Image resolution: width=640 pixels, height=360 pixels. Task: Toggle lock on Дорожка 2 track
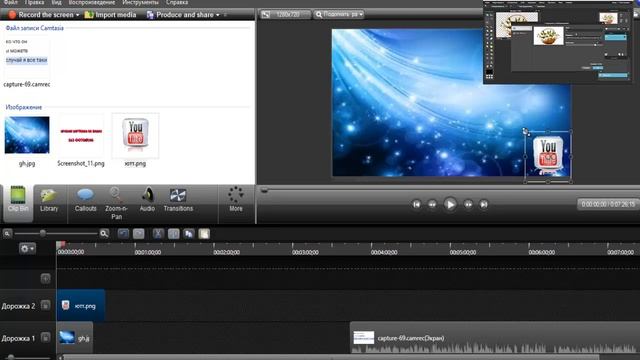(x=45, y=305)
